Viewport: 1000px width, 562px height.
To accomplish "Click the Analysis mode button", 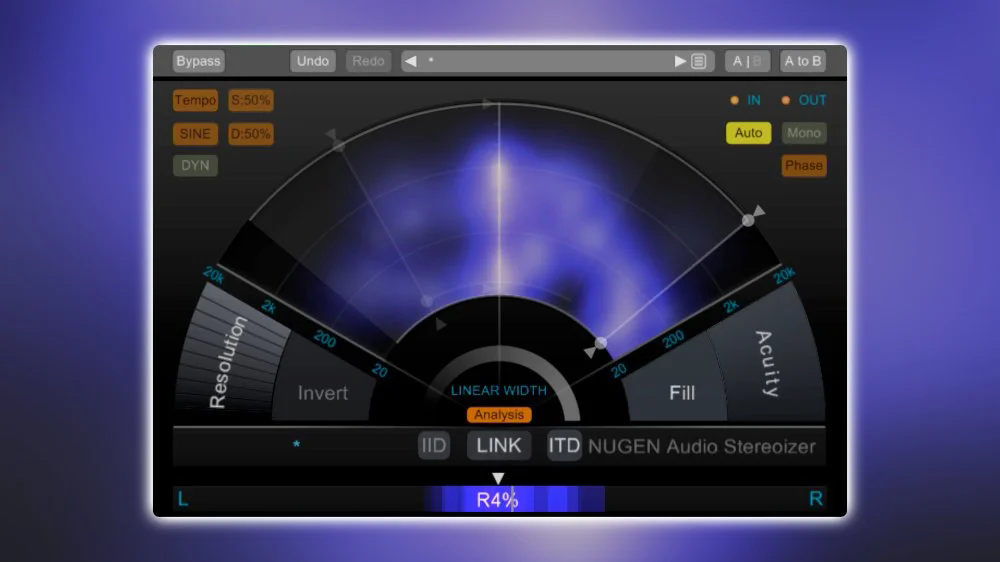I will [x=499, y=415].
